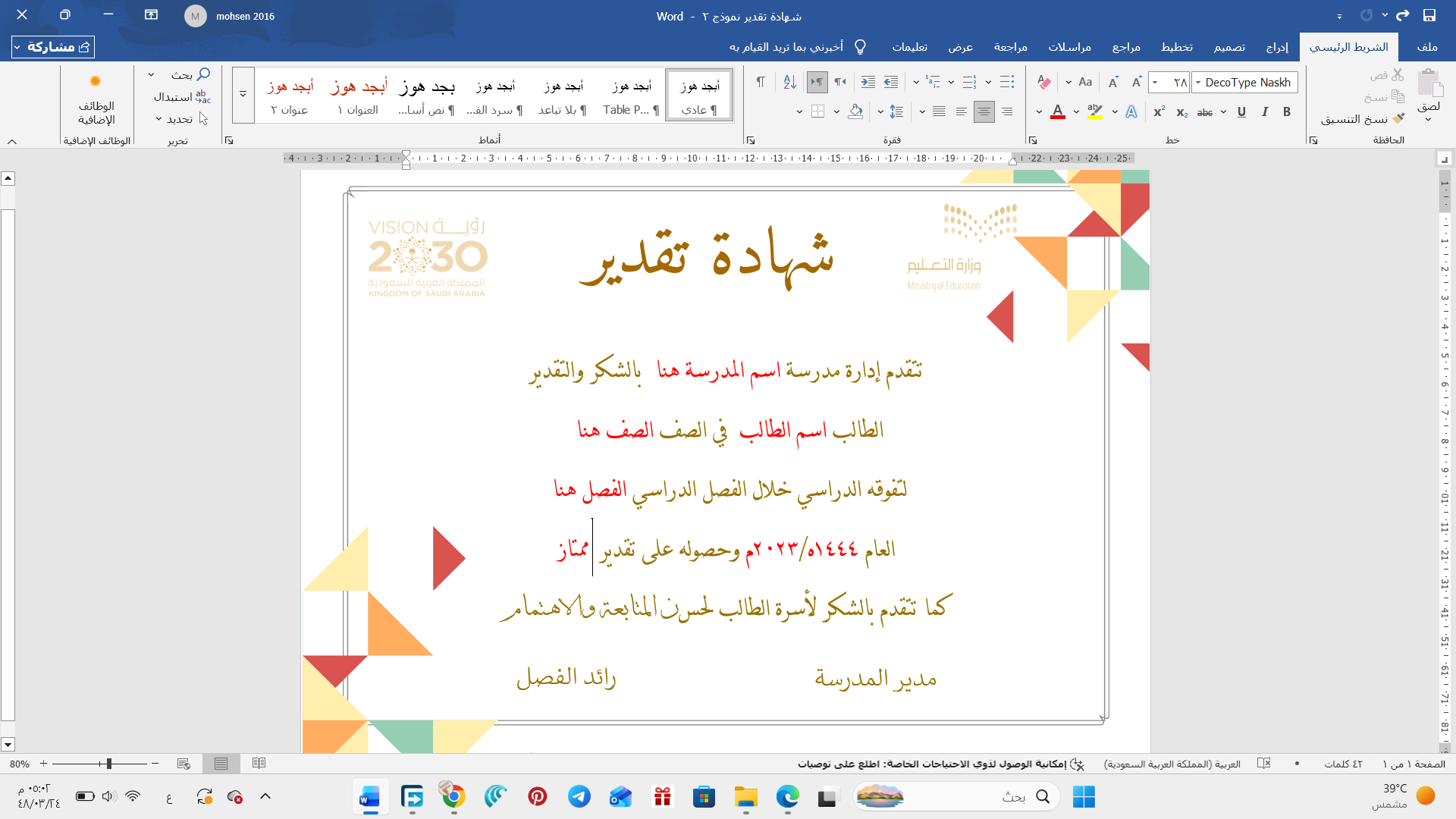Apply the Bullets list icon
This screenshot has height=819, width=1456.
(x=1006, y=82)
